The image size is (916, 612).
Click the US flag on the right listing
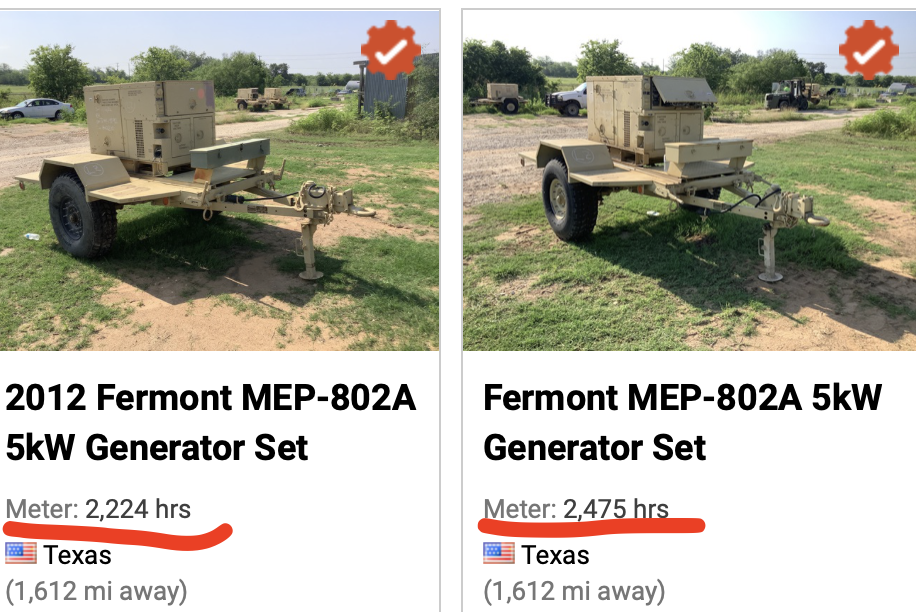point(499,553)
